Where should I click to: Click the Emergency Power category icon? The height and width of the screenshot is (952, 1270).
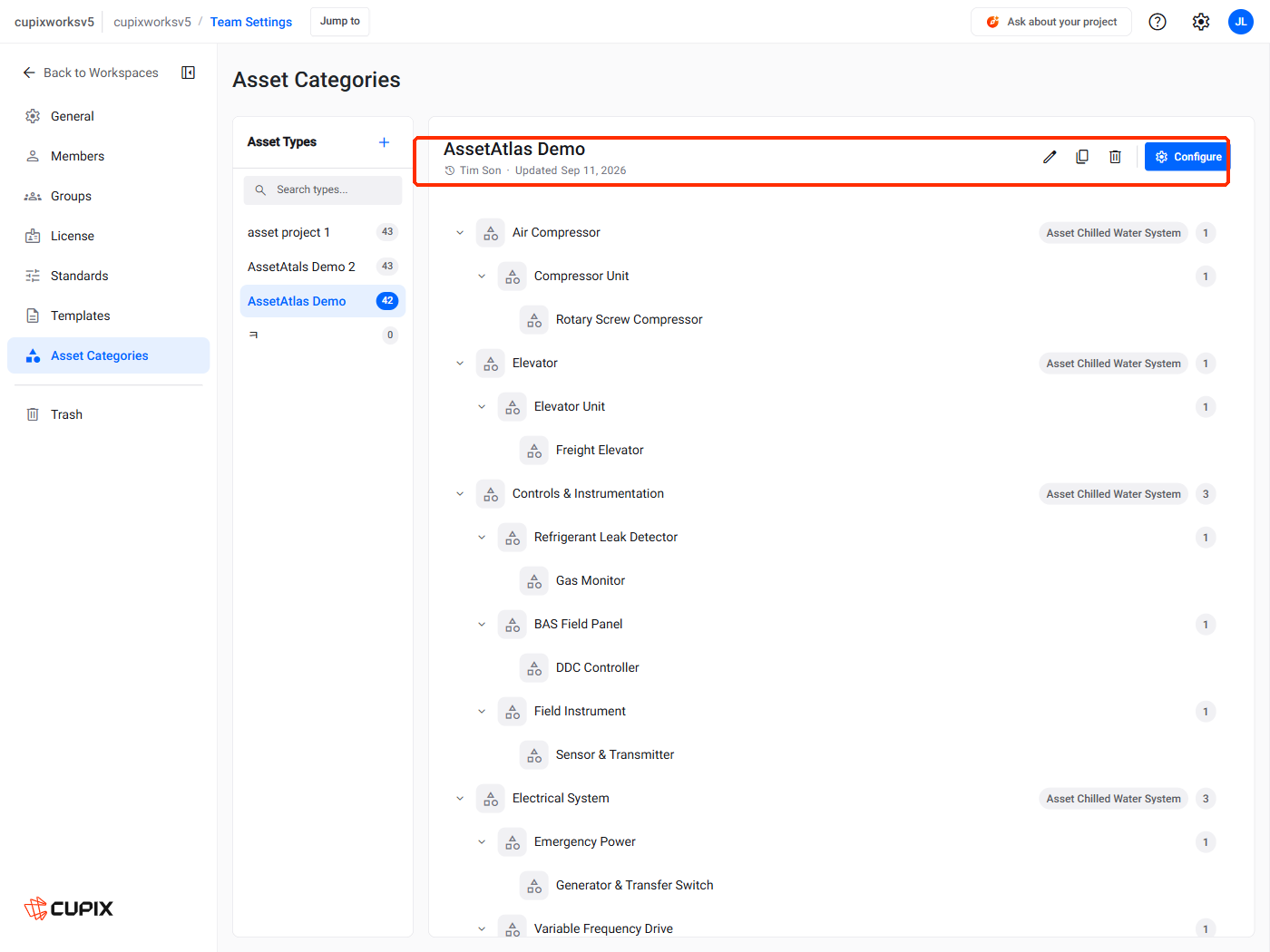513,842
